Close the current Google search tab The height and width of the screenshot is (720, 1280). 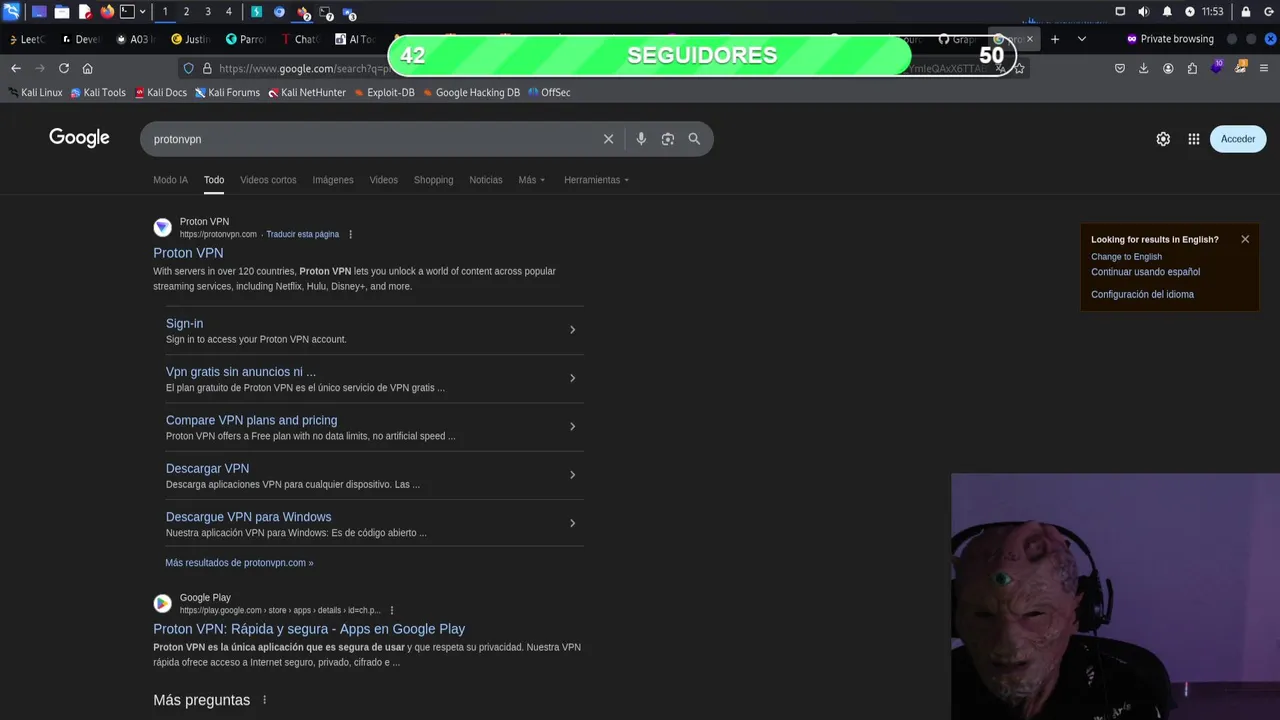(1029, 39)
